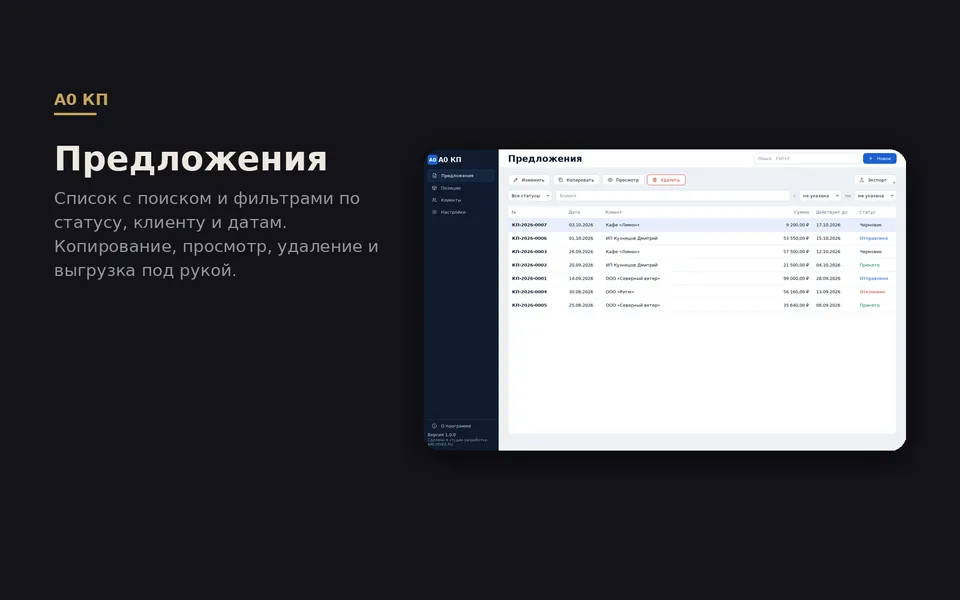This screenshot has width=960, height=600.
Task: Sort by the Сумма column header
Action: (801, 212)
